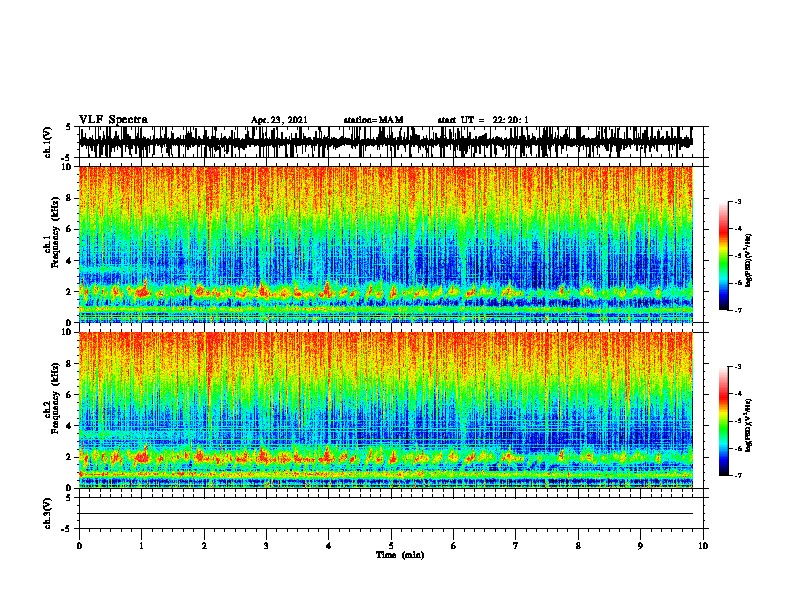The image size is (792, 612).
Task: Click the "VLF Spectra" title text
Action: (113, 120)
